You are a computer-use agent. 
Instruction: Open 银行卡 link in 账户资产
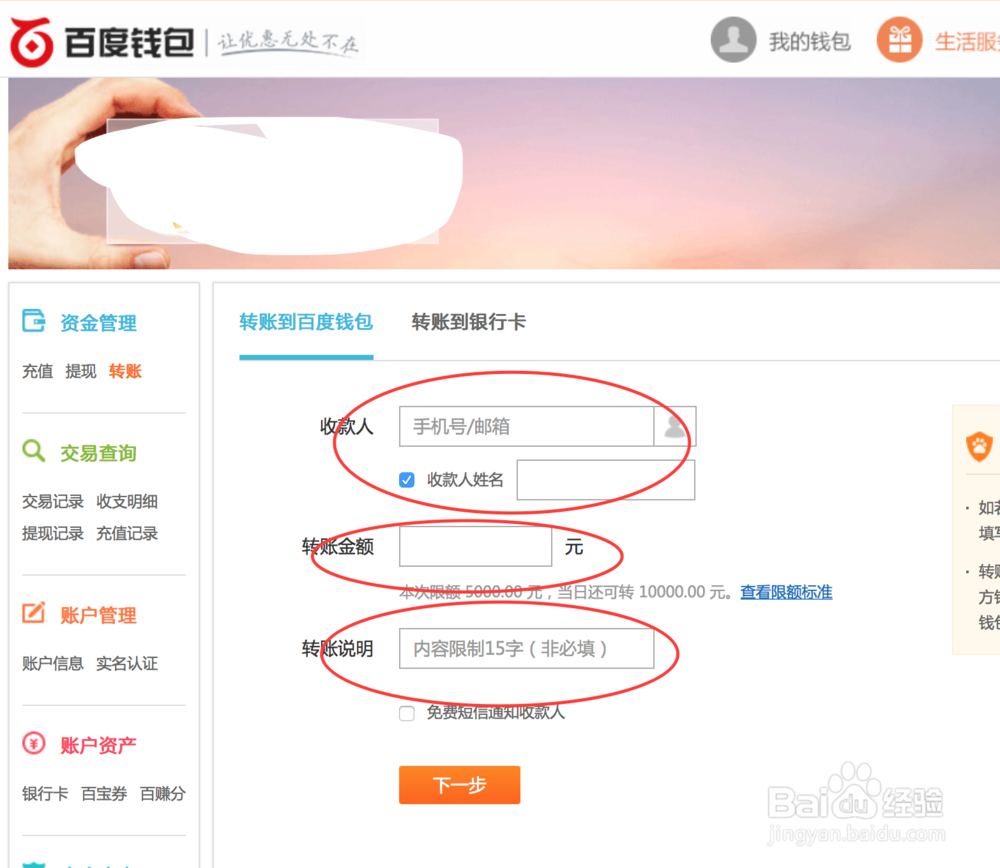[x=45, y=793]
